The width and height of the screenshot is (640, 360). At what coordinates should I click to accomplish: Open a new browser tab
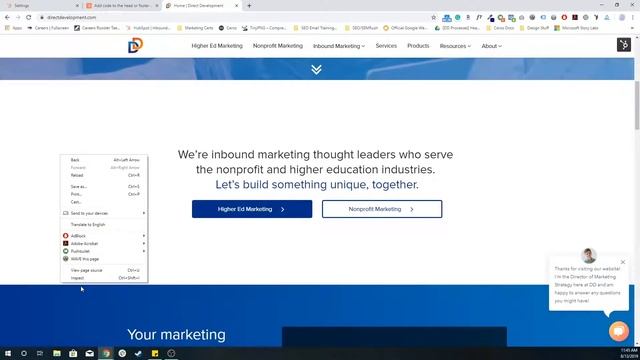click(249, 6)
